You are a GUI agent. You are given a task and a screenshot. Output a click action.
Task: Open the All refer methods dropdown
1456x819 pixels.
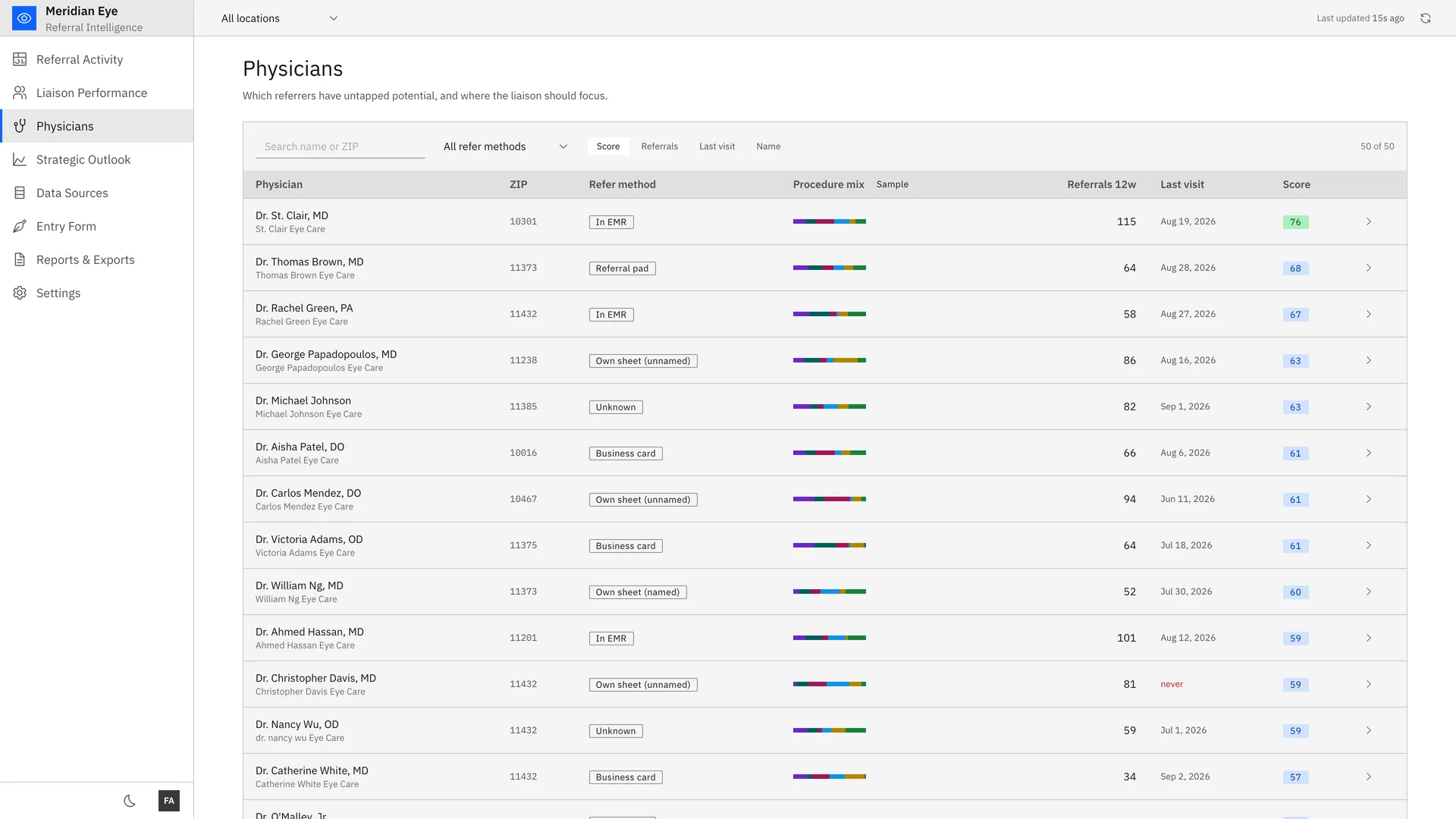pyautogui.click(x=506, y=146)
